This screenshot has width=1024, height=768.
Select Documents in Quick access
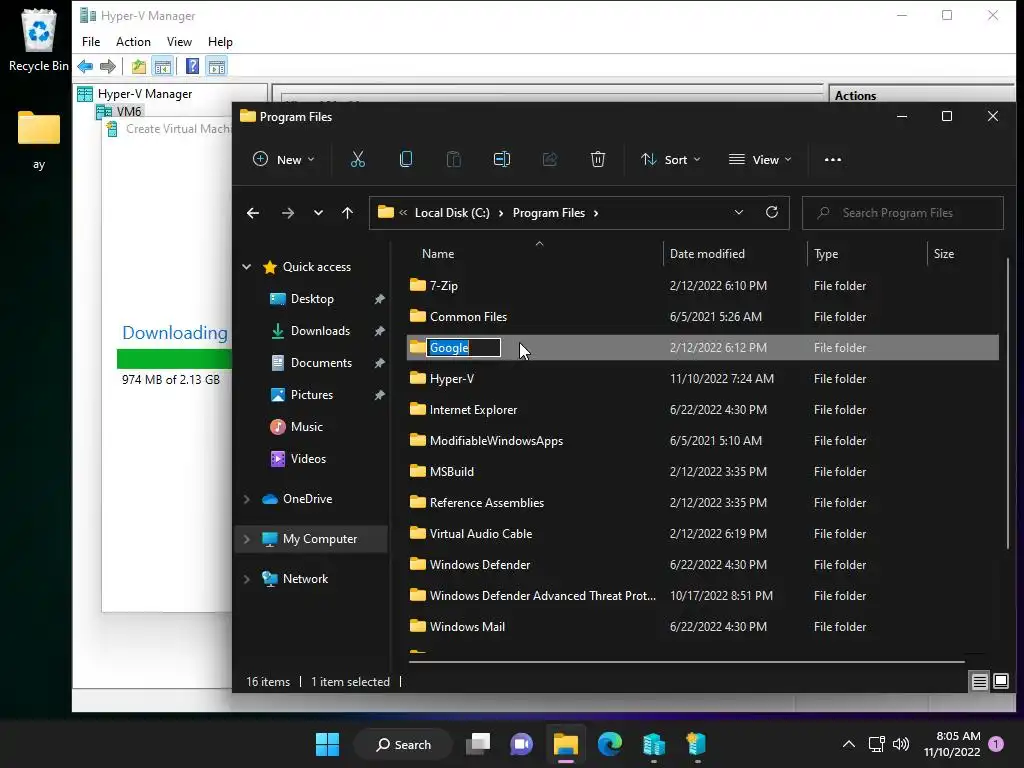coord(321,363)
